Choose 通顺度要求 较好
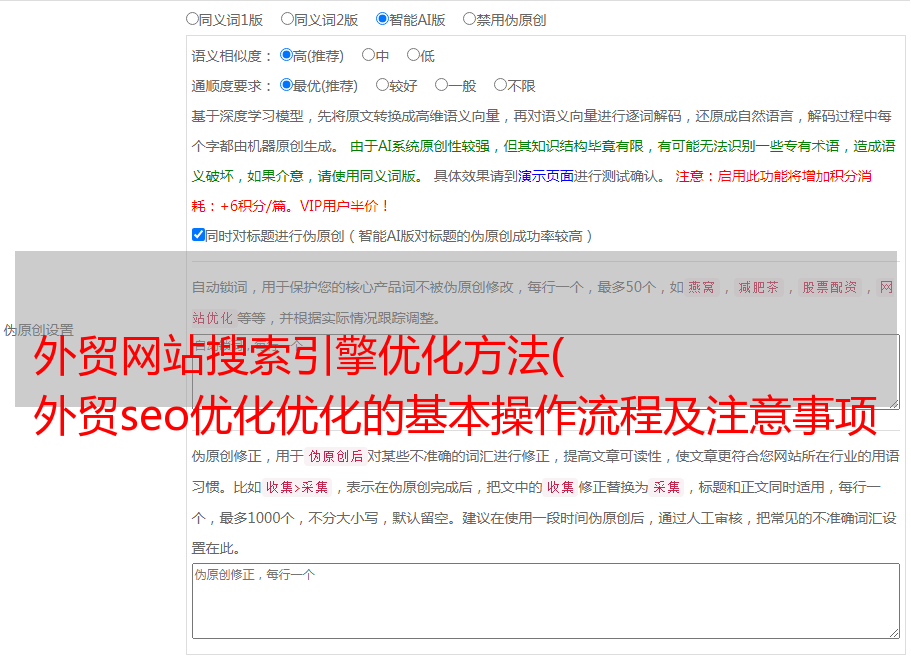The image size is (911, 658). [x=382, y=85]
